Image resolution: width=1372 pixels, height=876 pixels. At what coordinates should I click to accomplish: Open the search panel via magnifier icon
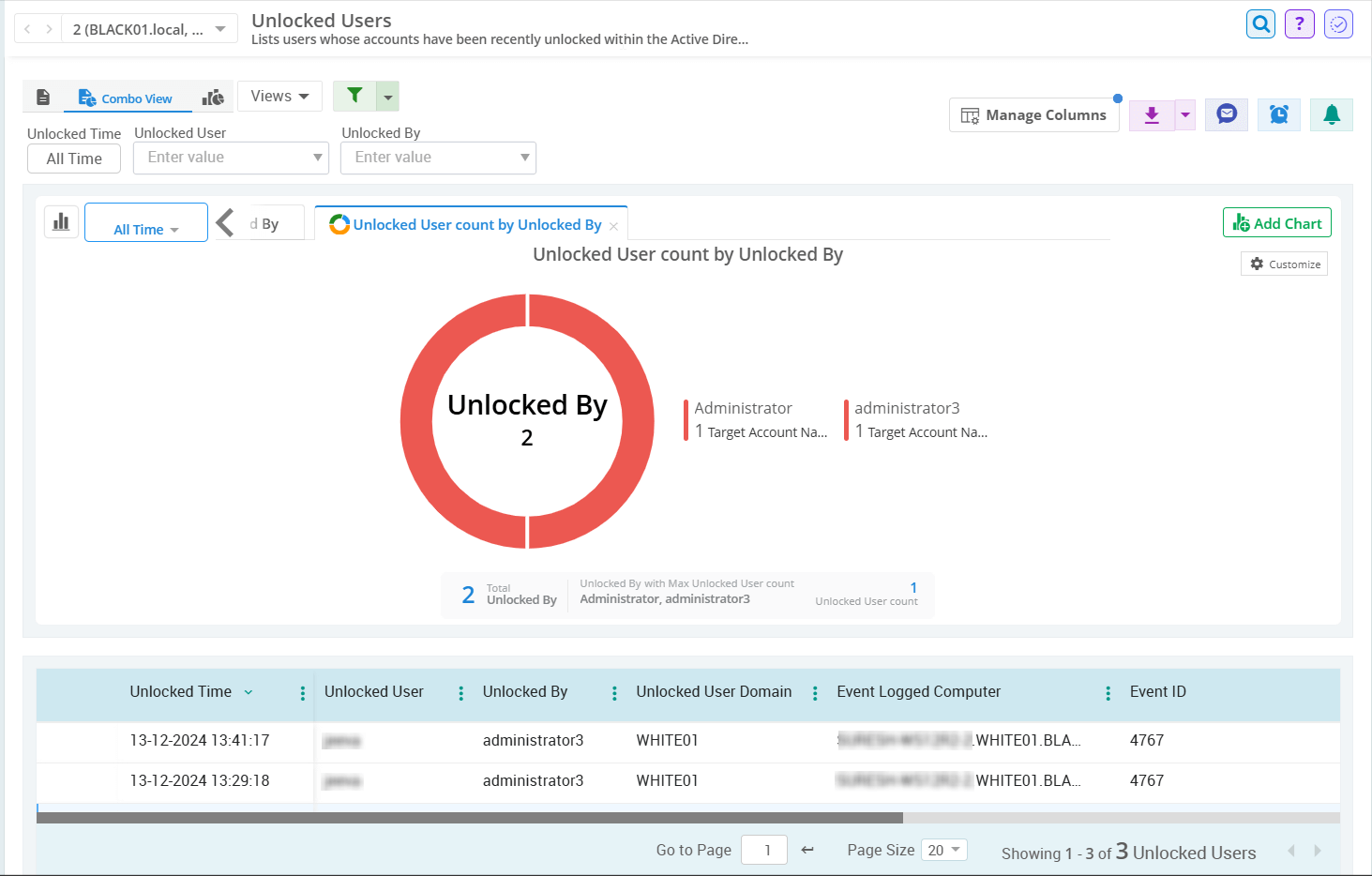coord(1260,23)
